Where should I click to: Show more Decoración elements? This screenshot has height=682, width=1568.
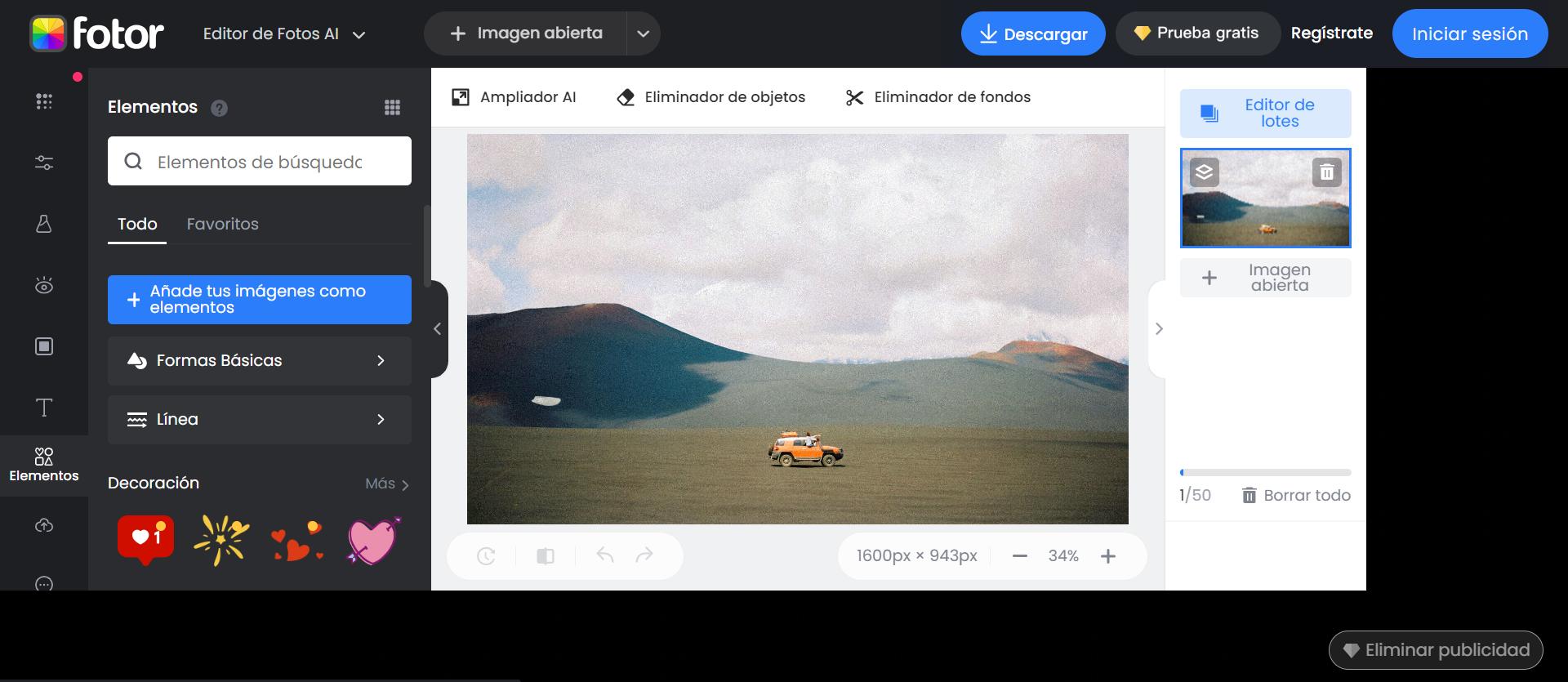point(387,484)
